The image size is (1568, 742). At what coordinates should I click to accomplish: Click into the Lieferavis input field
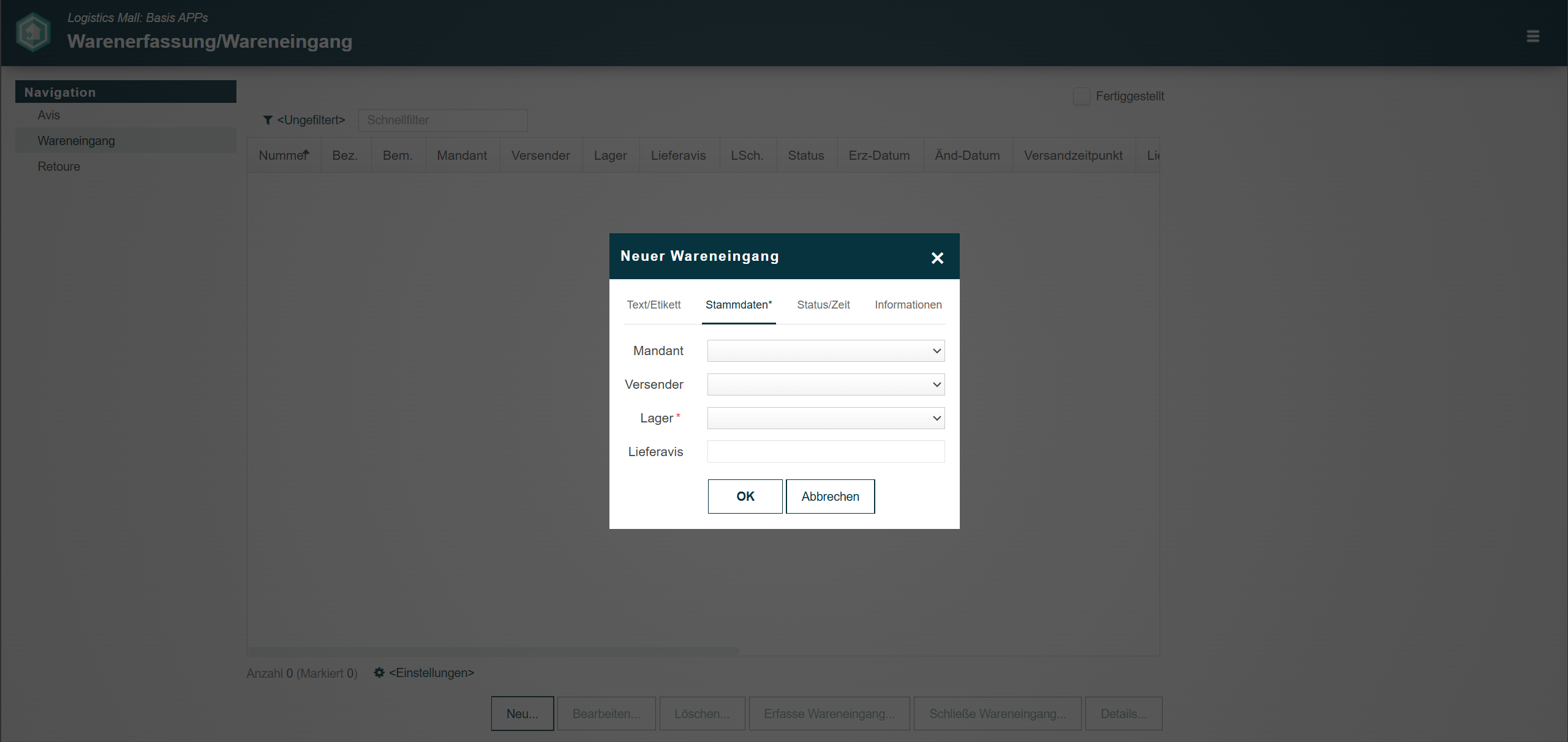point(826,452)
